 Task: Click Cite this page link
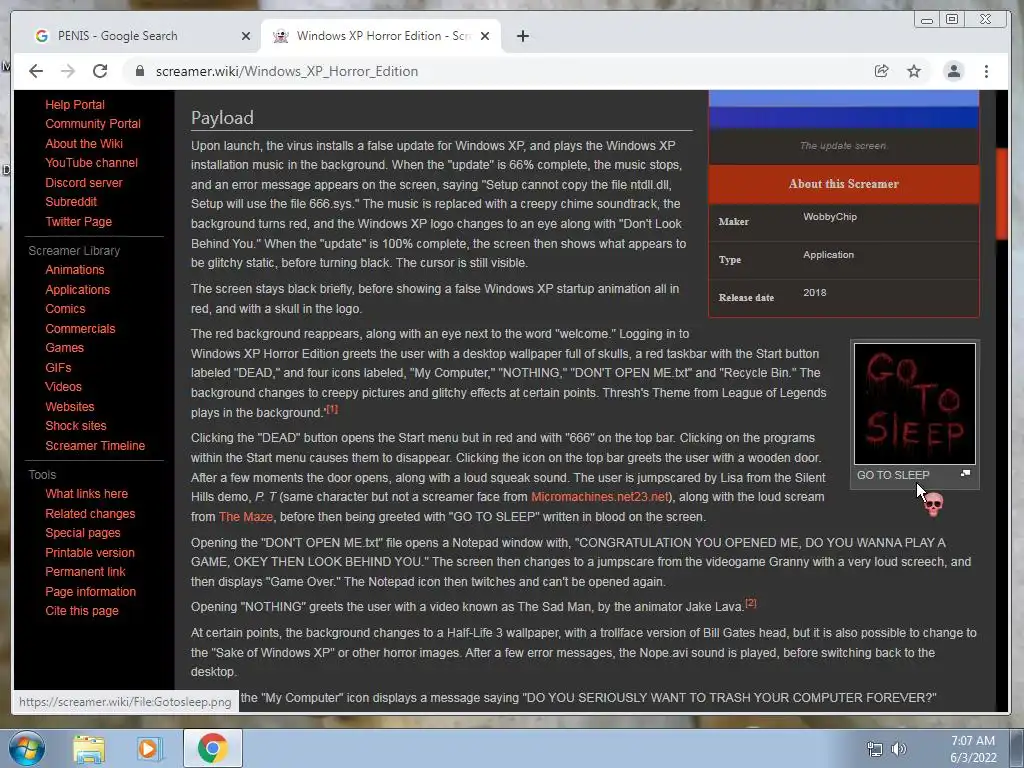82,611
